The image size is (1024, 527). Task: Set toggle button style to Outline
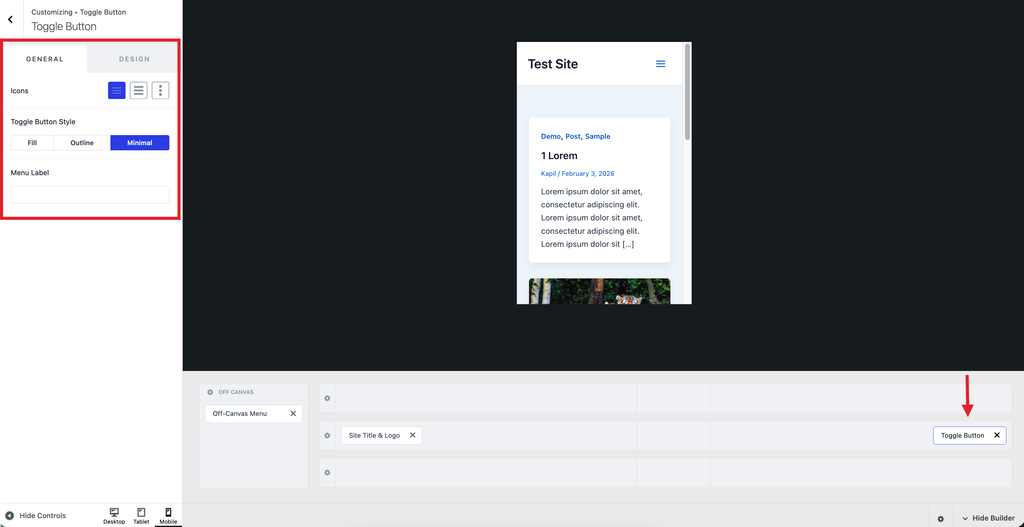[82, 142]
